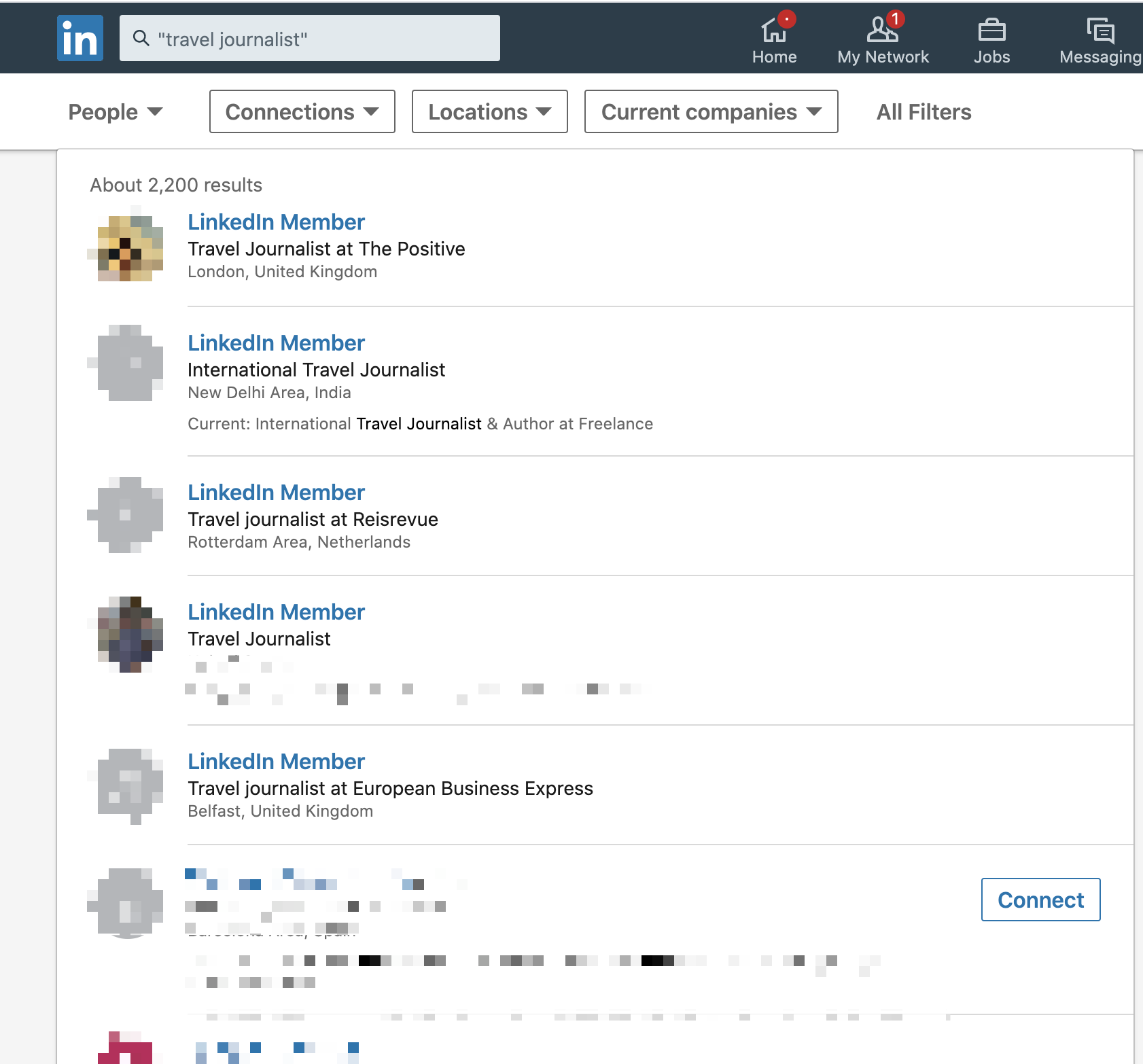
Task: Click the My Network badge showing 1
Action: click(x=896, y=18)
